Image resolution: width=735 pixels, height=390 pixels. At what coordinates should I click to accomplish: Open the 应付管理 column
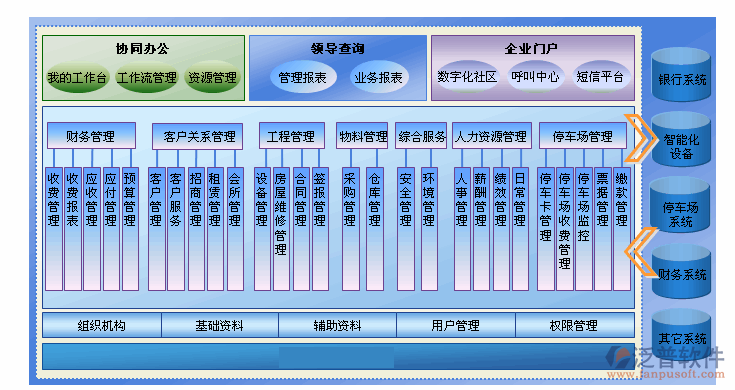111,229
